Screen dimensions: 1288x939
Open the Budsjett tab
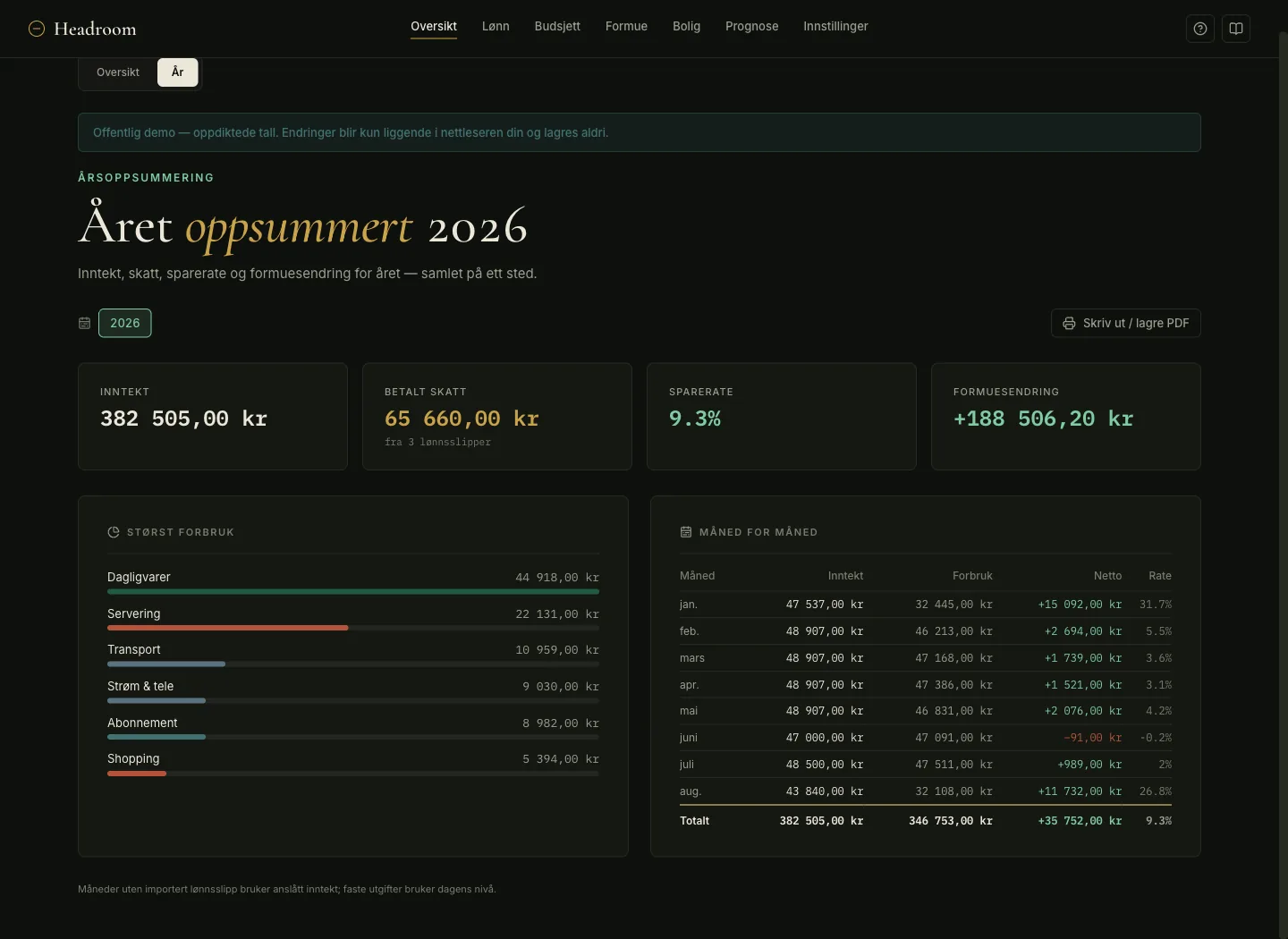(557, 27)
